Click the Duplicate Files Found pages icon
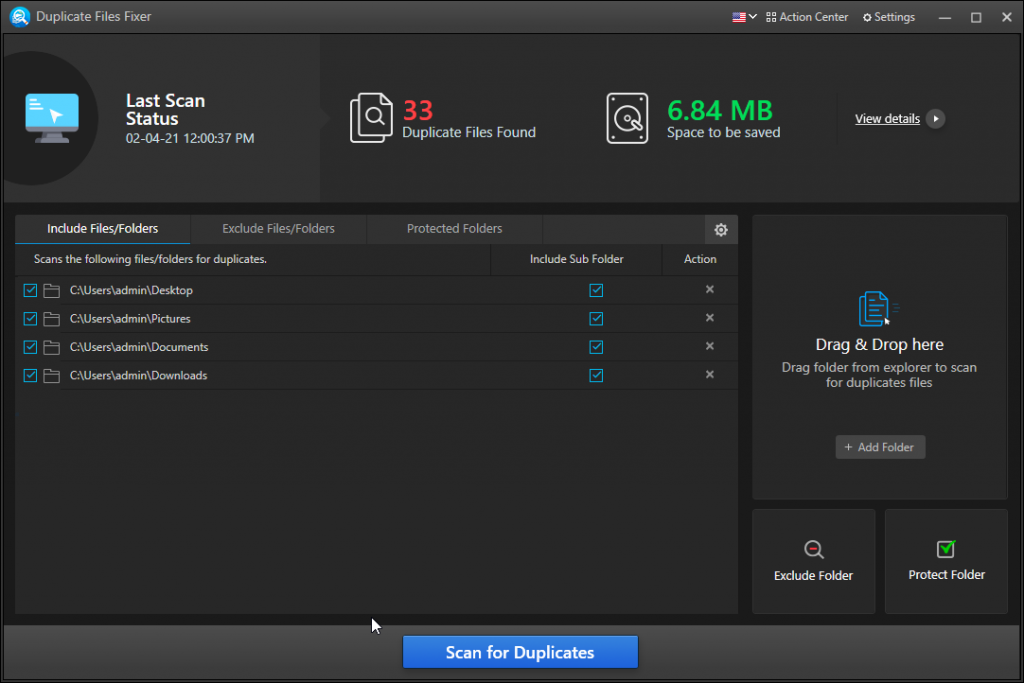The height and width of the screenshot is (683, 1024). click(x=372, y=117)
